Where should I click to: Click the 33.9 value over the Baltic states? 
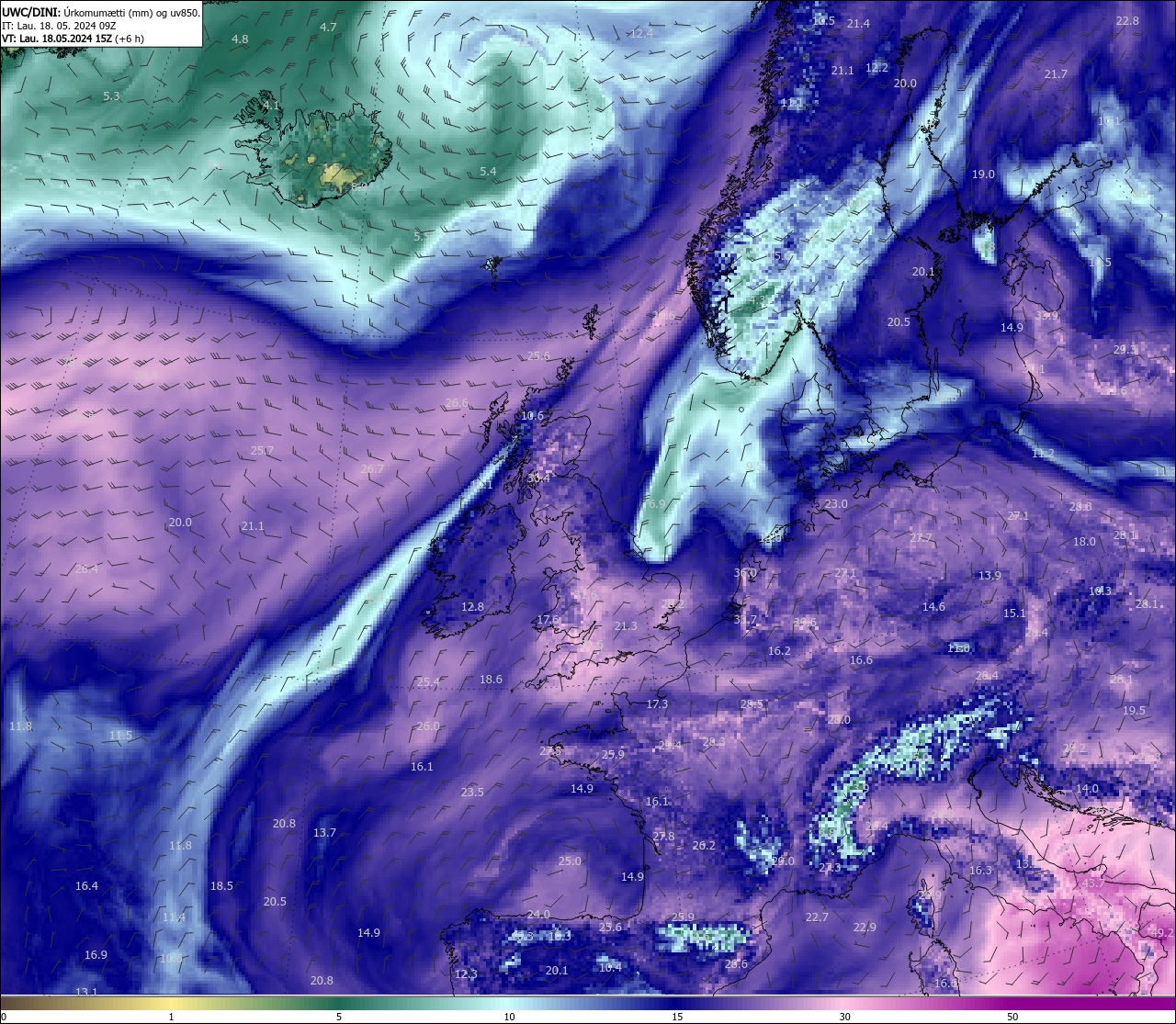pyautogui.click(x=1046, y=316)
